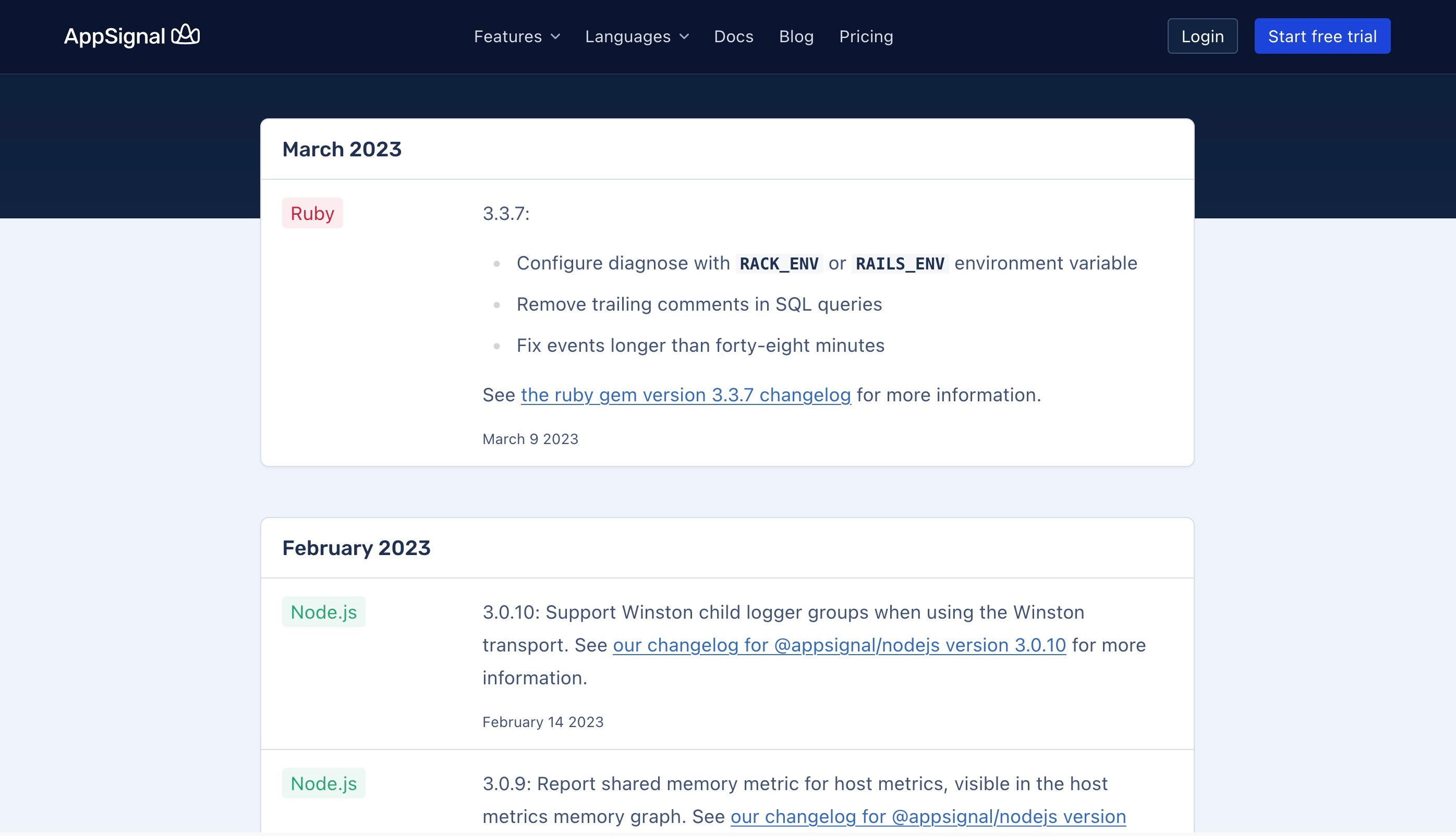Screen dimensions: 1456x836
Task: Open the Features dropdown menu
Action: (507, 36)
